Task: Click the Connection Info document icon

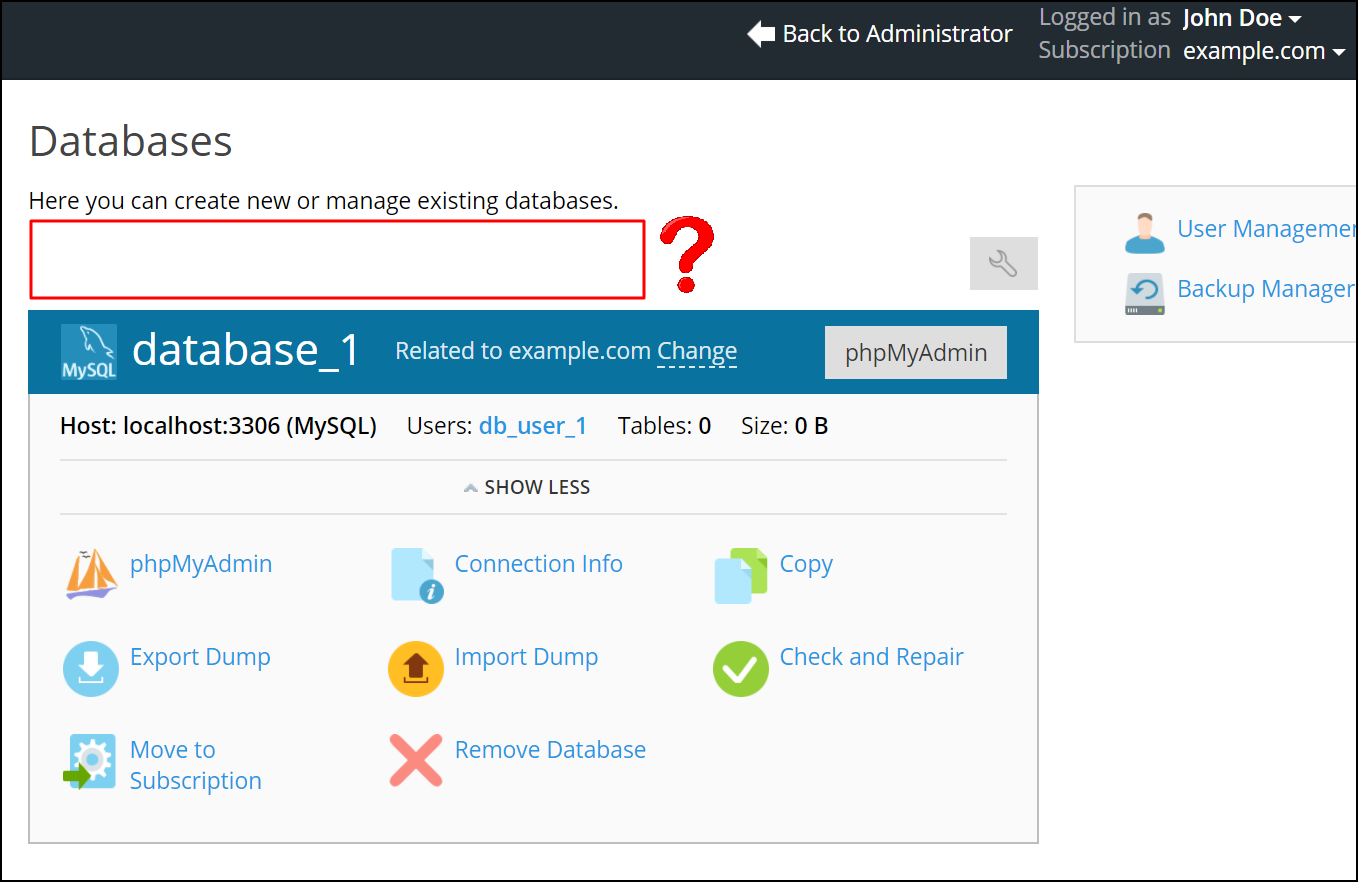Action: (416, 575)
